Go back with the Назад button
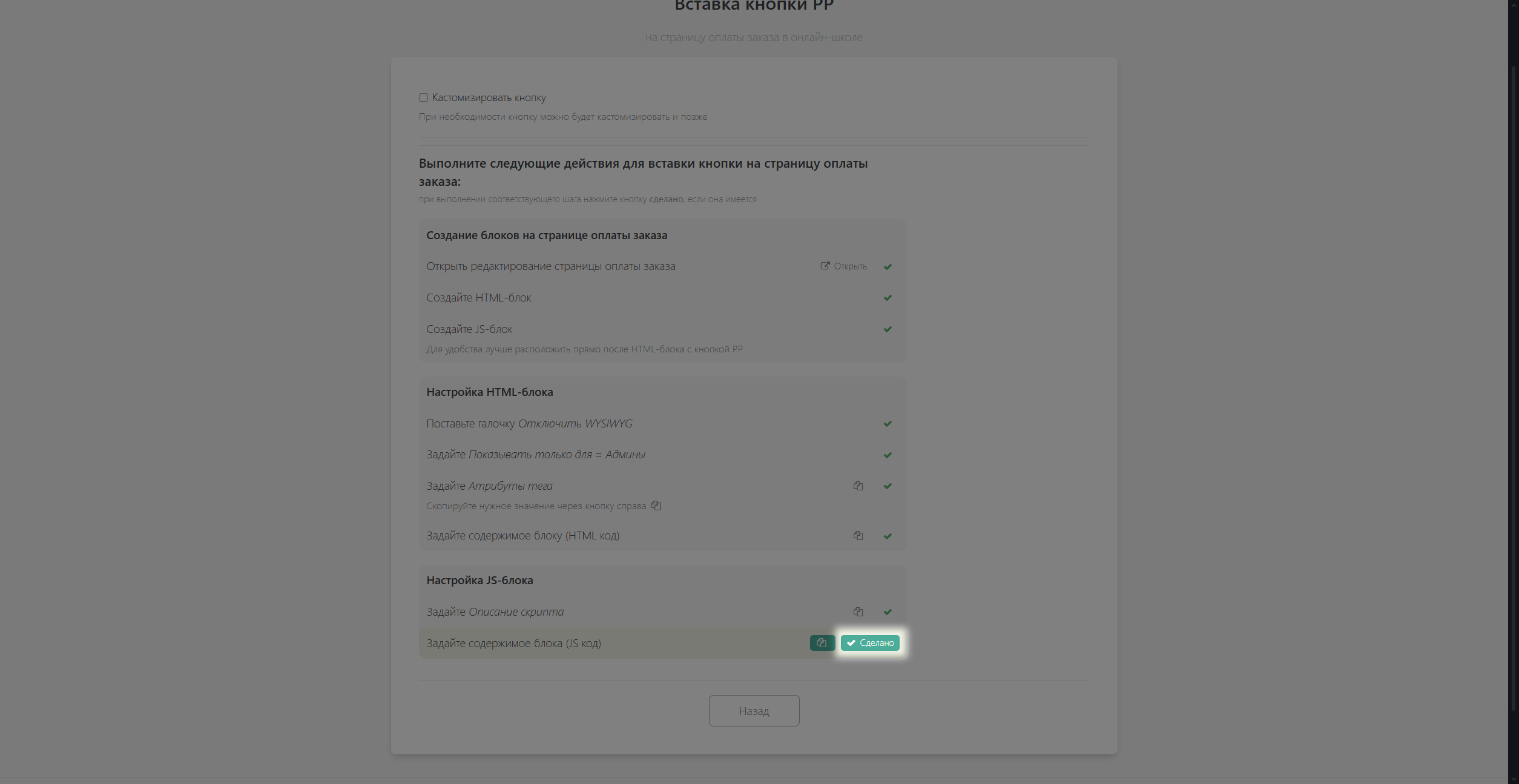 click(754, 711)
